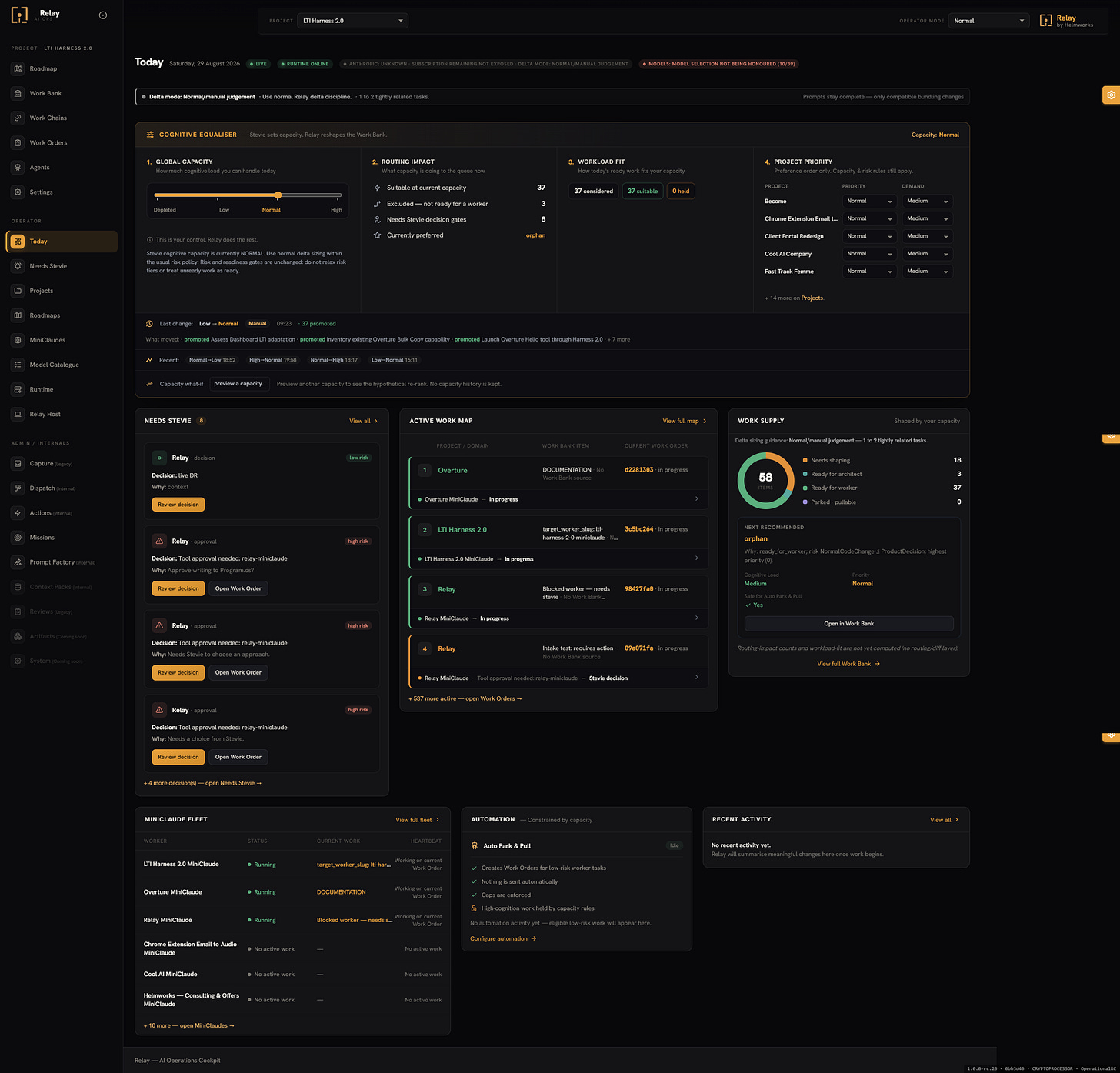This screenshot has height=1073, width=1120.
Task: Open work order d2281303
Action: point(638,469)
